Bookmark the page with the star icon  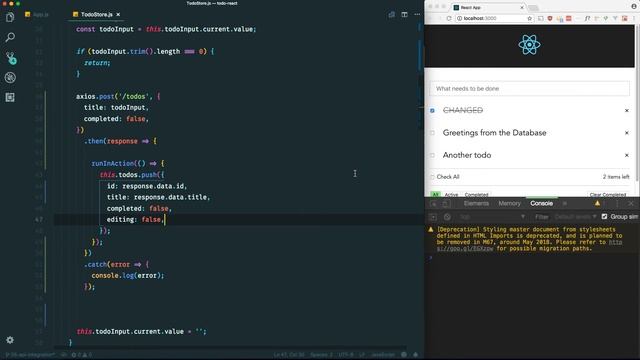pos(529,18)
